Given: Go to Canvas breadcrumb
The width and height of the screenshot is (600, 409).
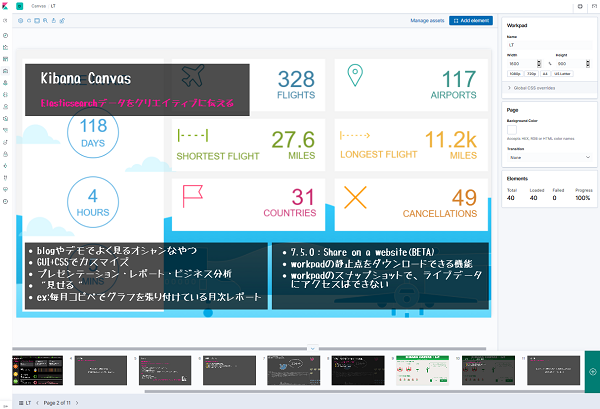Looking at the screenshot, I should click(x=38, y=6).
